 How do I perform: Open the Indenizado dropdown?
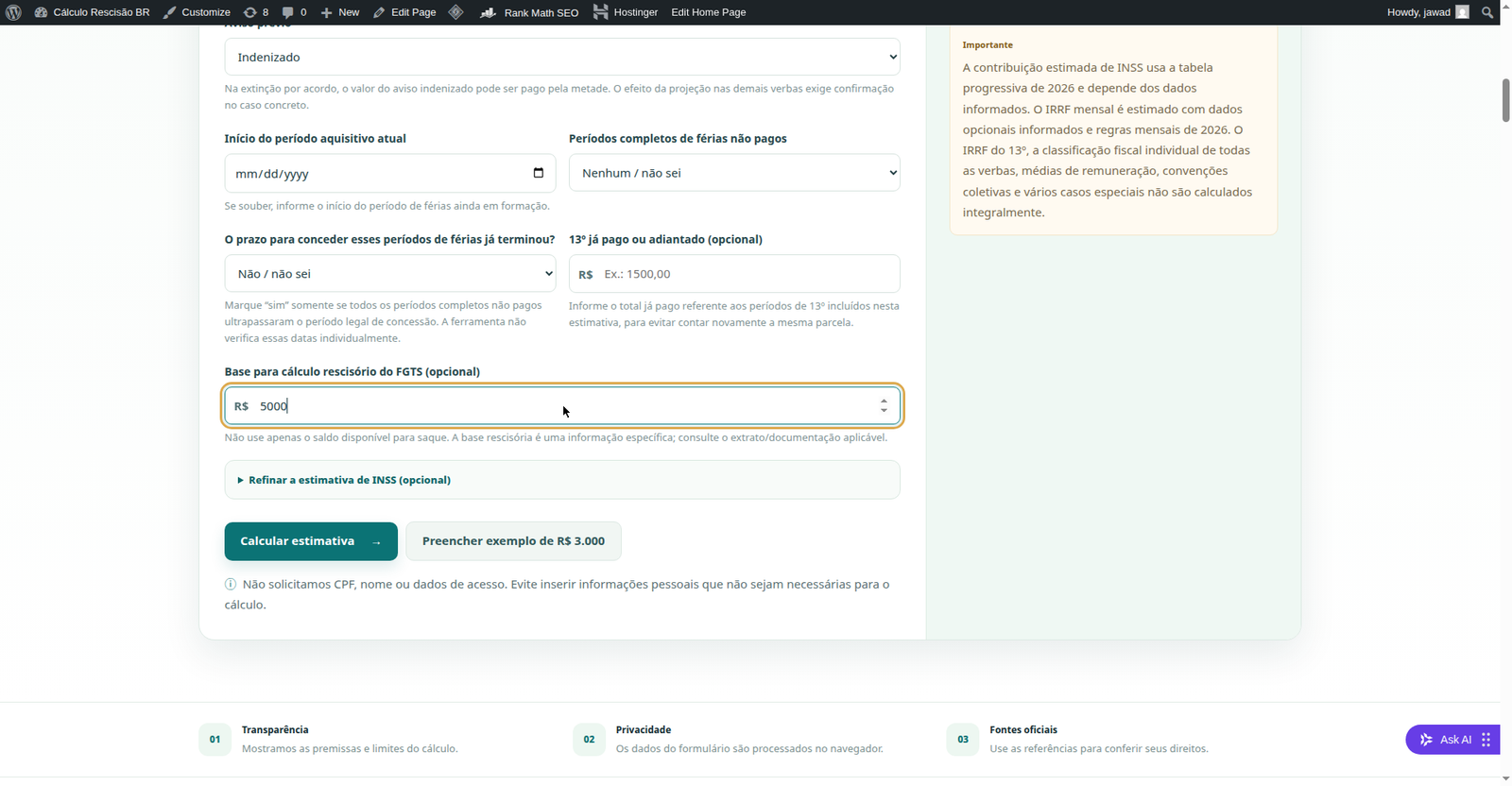click(x=562, y=57)
